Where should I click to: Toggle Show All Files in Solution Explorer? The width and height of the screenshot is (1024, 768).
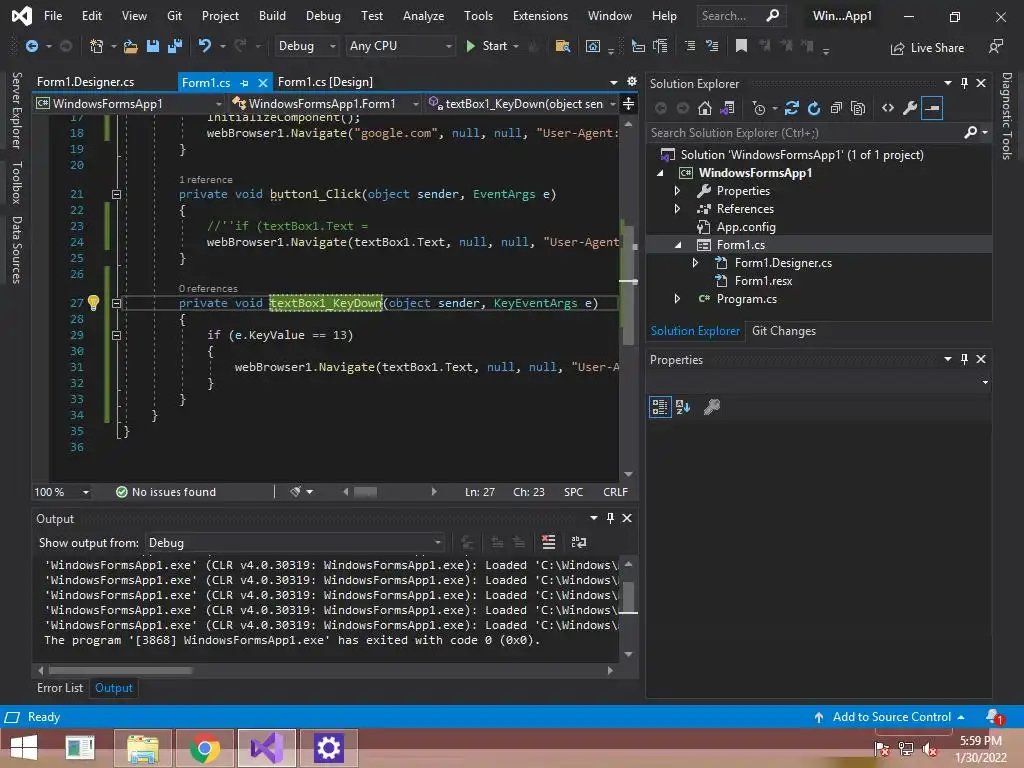point(858,108)
